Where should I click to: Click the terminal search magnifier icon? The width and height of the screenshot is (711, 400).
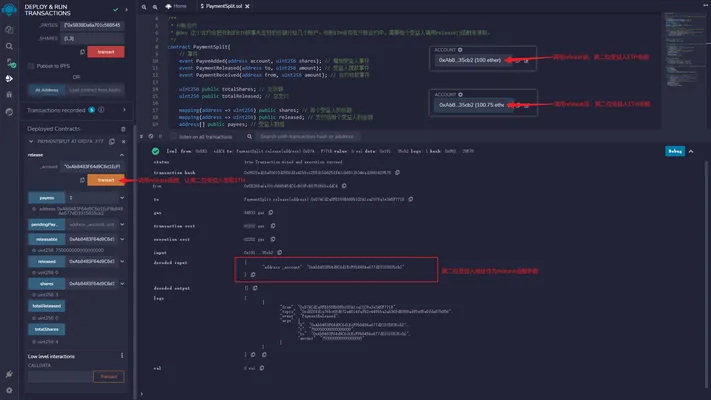point(249,137)
